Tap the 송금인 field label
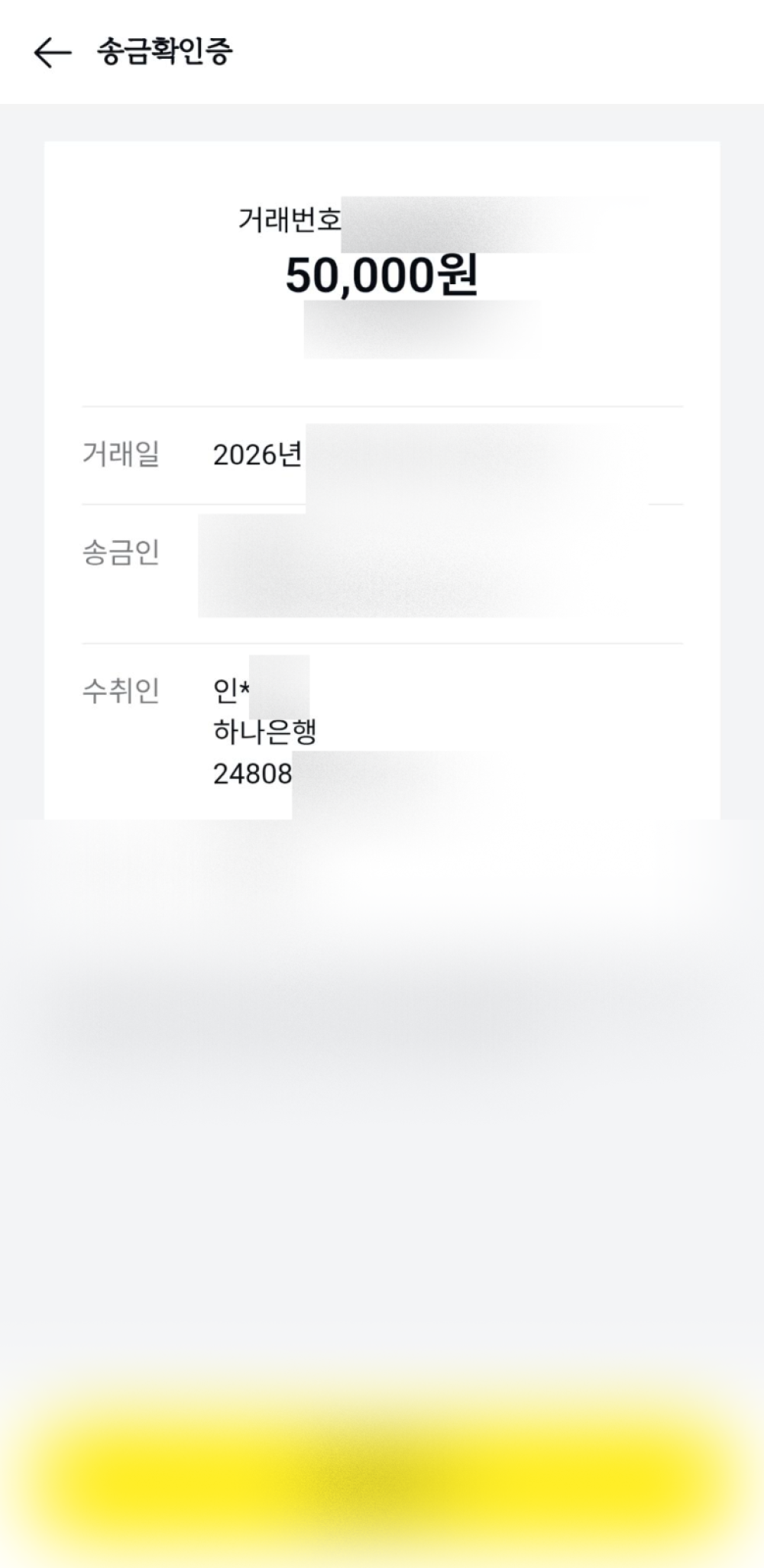 click(x=121, y=552)
